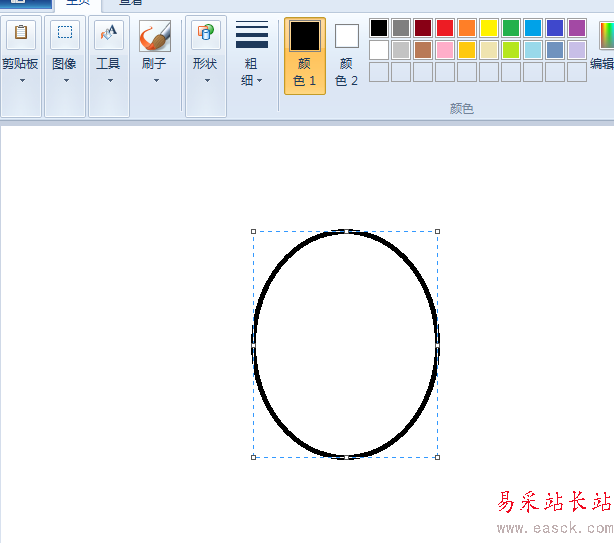This screenshot has height=543, width=614.
Task: Open the Tools (工具) group icon
Action: pyautogui.click(x=109, y=33)
